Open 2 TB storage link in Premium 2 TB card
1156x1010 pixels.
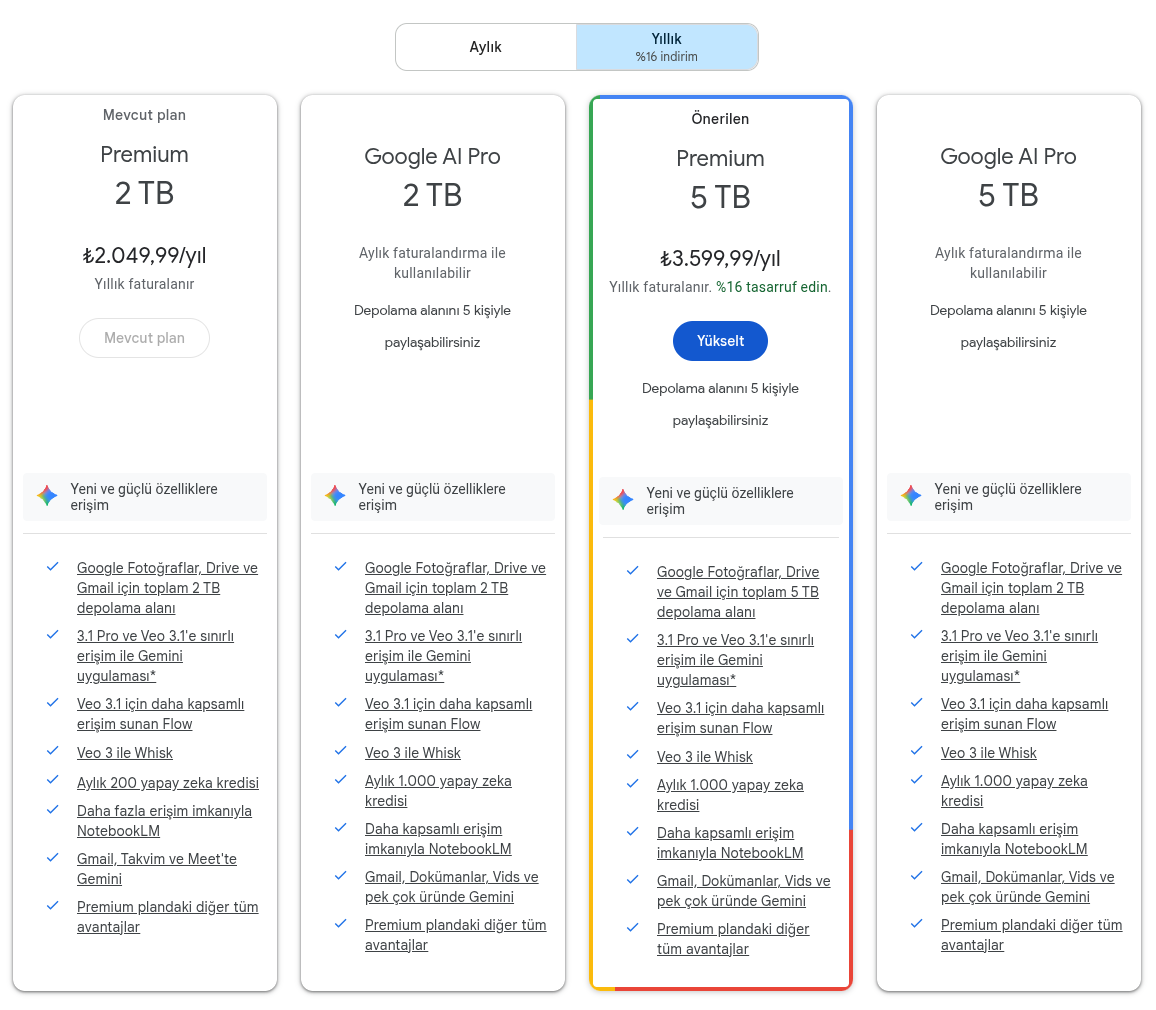167,588
